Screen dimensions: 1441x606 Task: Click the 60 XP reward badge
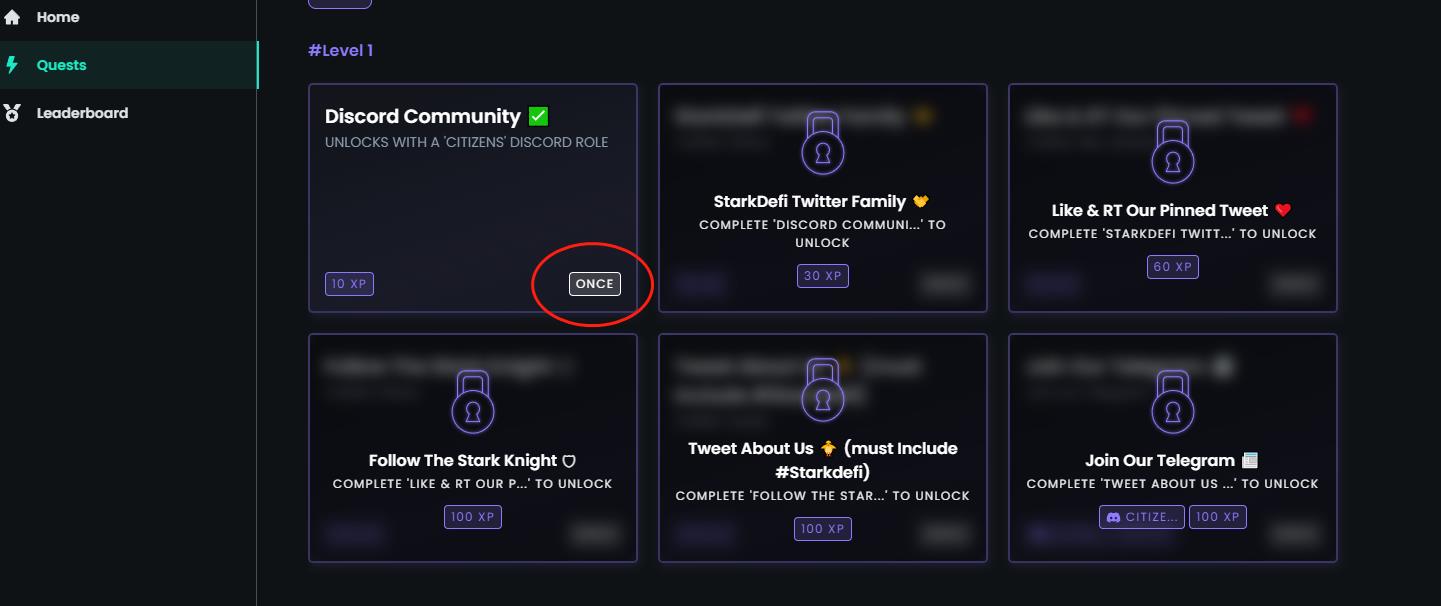tap(1173, 267)
